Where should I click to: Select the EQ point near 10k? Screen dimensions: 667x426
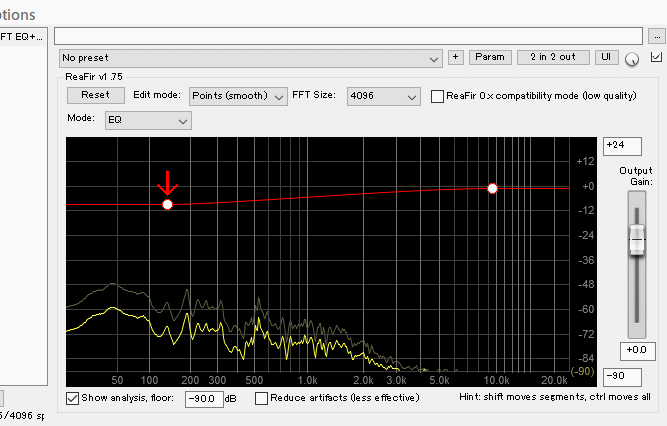pyautogui.click(x=492, y=188)
